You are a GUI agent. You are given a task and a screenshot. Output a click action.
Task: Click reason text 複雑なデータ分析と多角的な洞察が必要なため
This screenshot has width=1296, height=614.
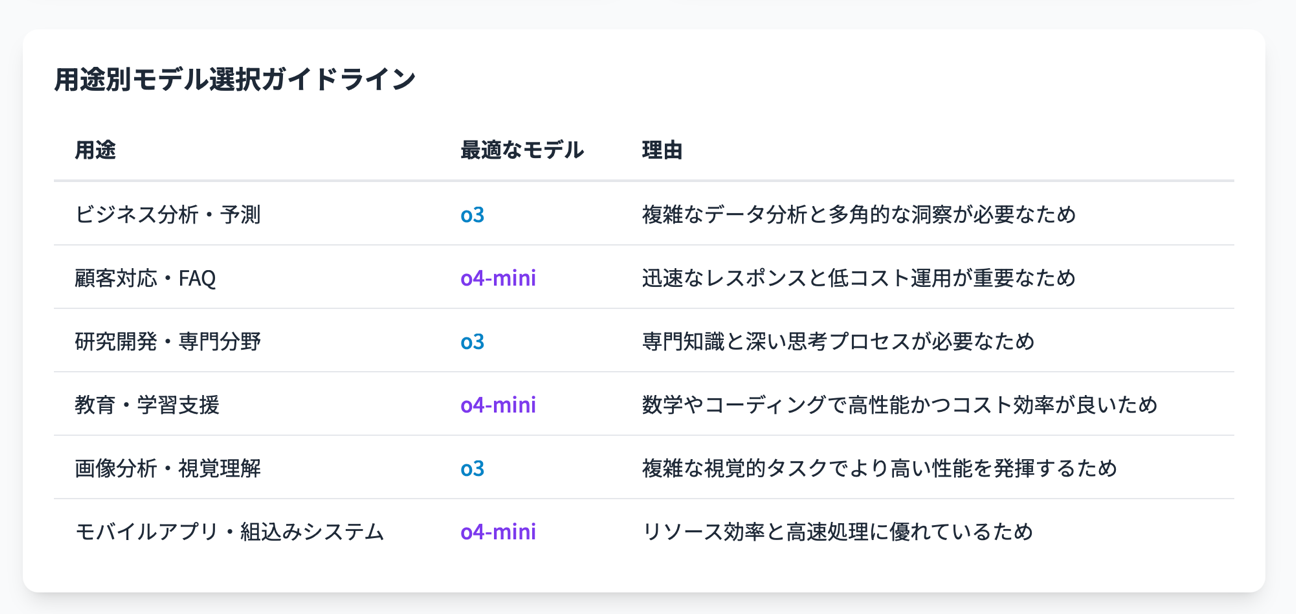(858, 214)
